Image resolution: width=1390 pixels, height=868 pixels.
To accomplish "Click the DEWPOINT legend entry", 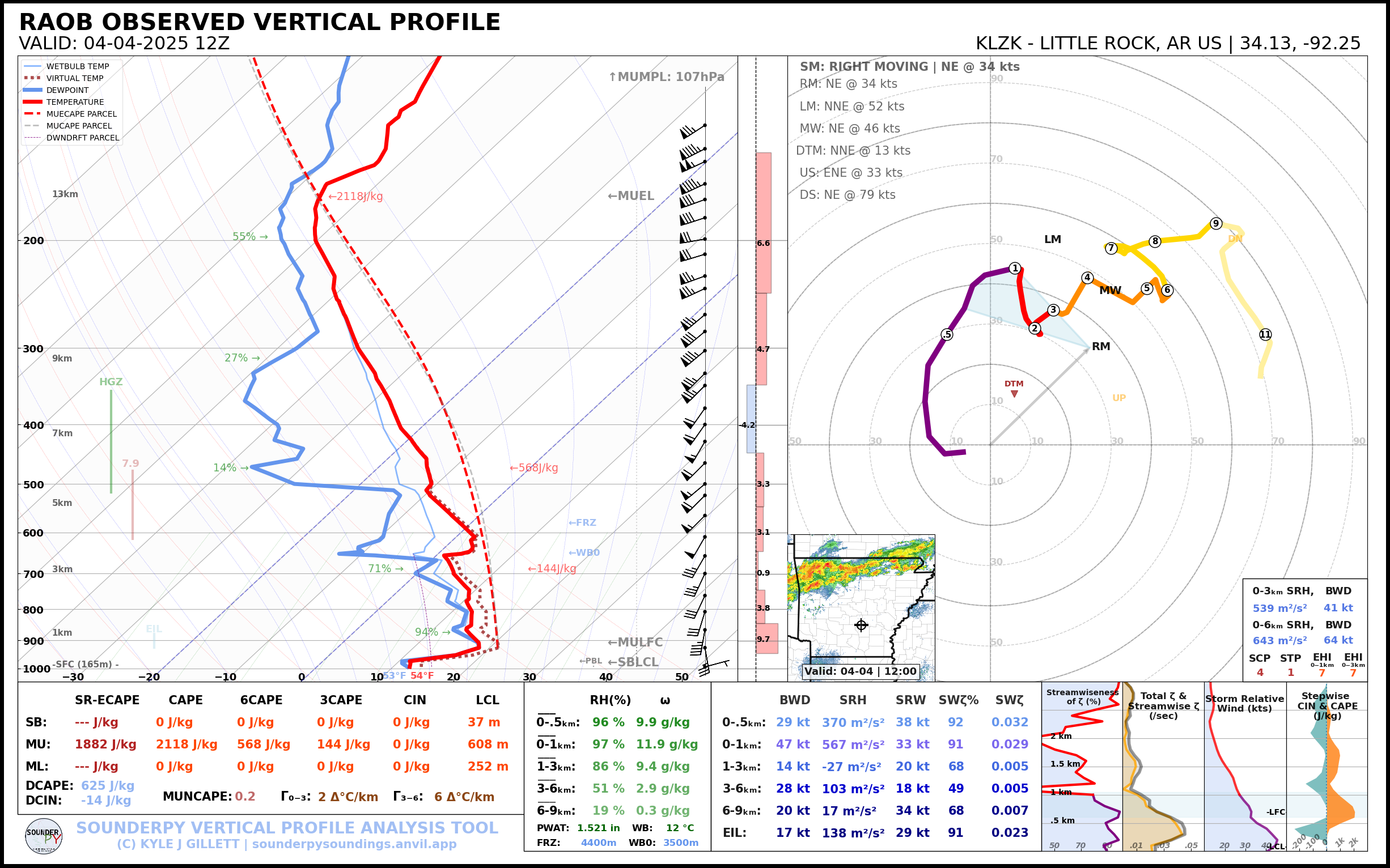I will tap(67, 90).
